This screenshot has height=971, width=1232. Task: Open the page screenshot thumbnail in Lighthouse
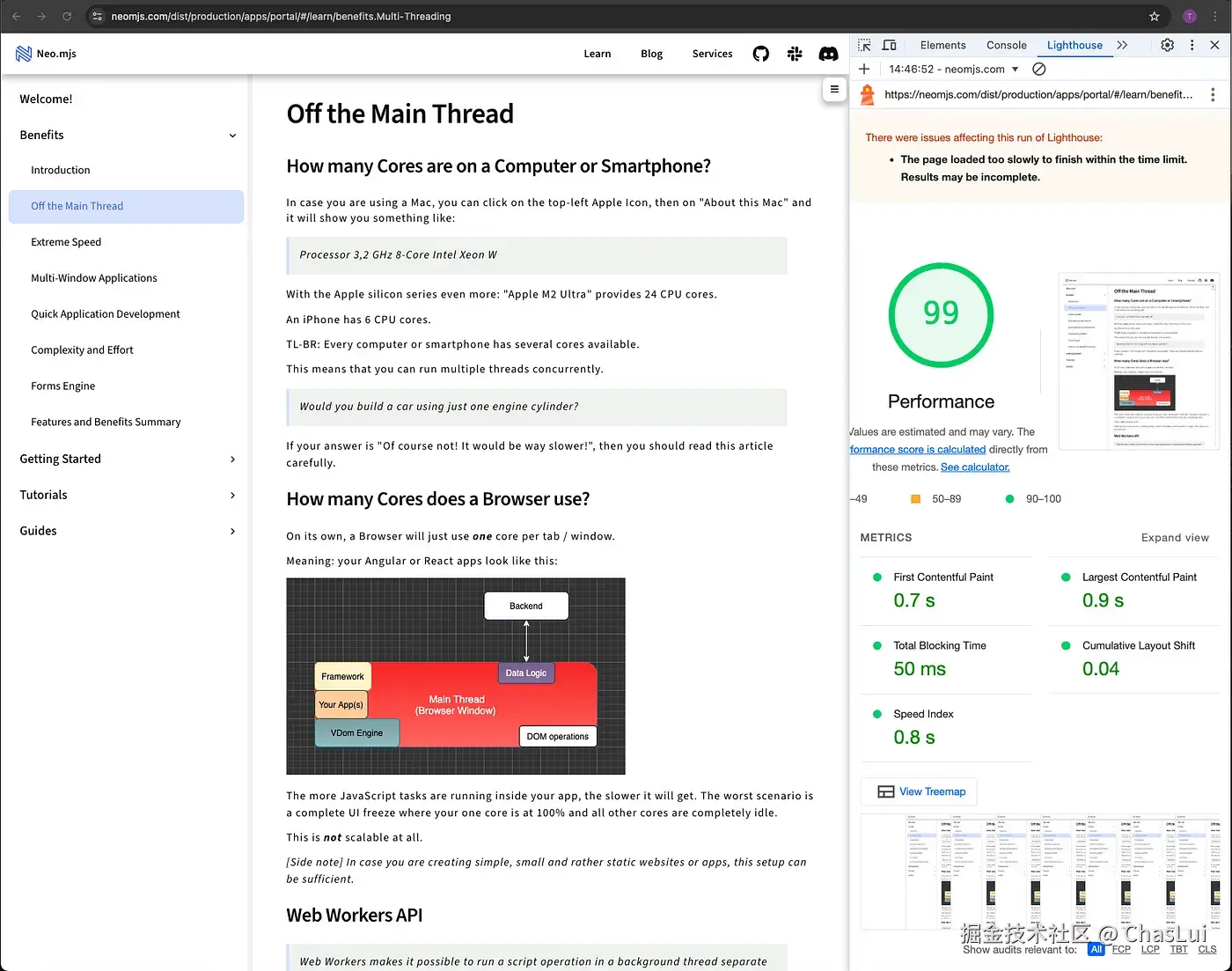1139,361
